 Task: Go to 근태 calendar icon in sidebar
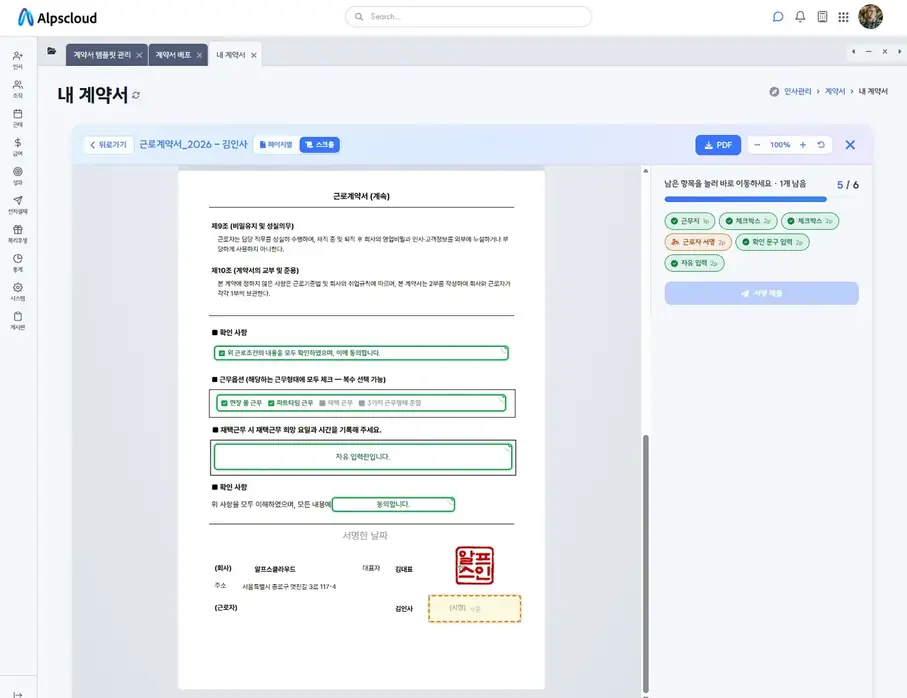click(x=18, y=117)
